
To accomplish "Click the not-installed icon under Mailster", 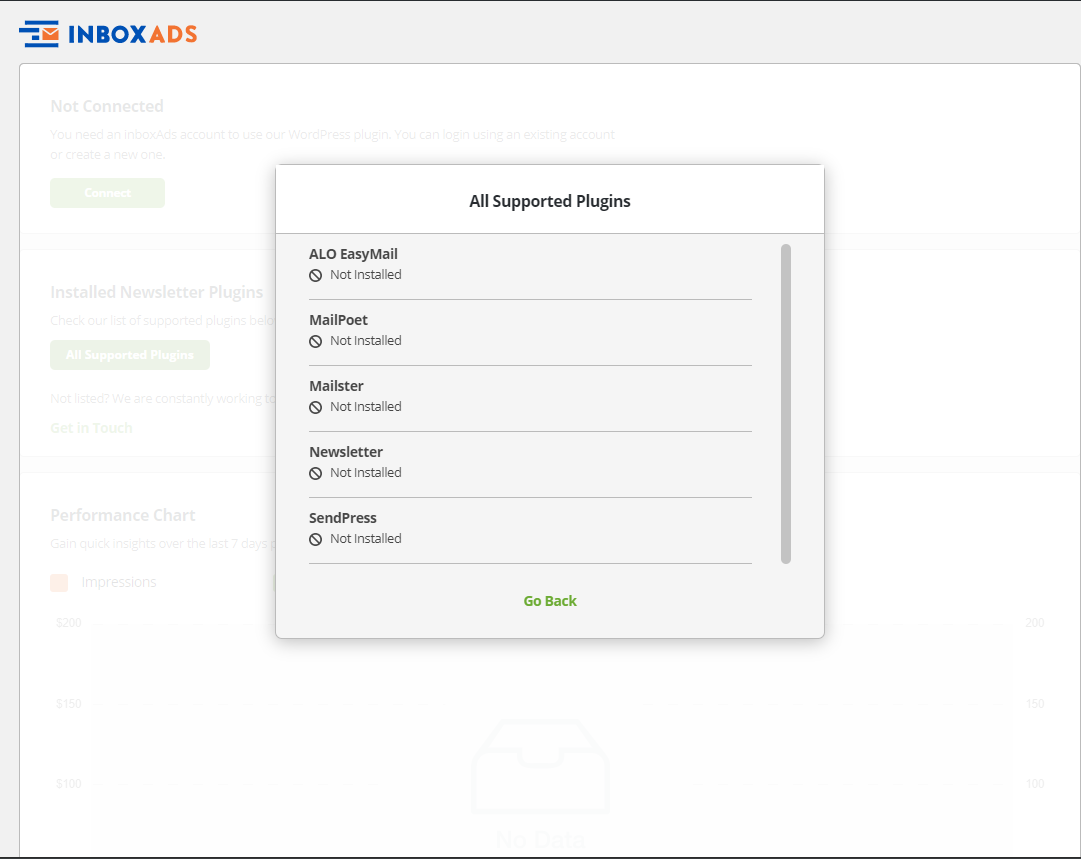I will [x=316, y=407].
